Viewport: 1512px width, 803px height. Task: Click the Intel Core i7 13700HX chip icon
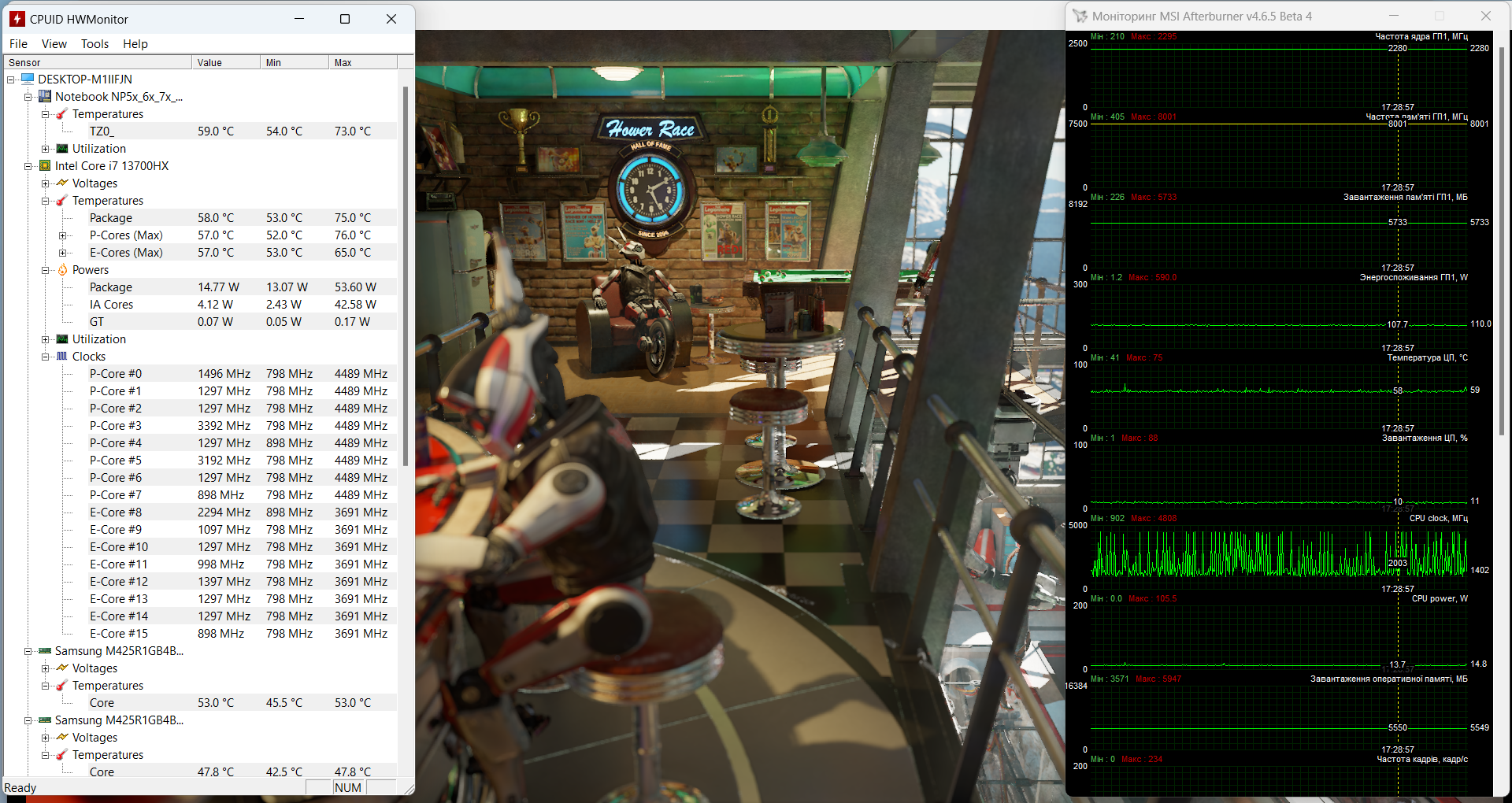(45, 165)
